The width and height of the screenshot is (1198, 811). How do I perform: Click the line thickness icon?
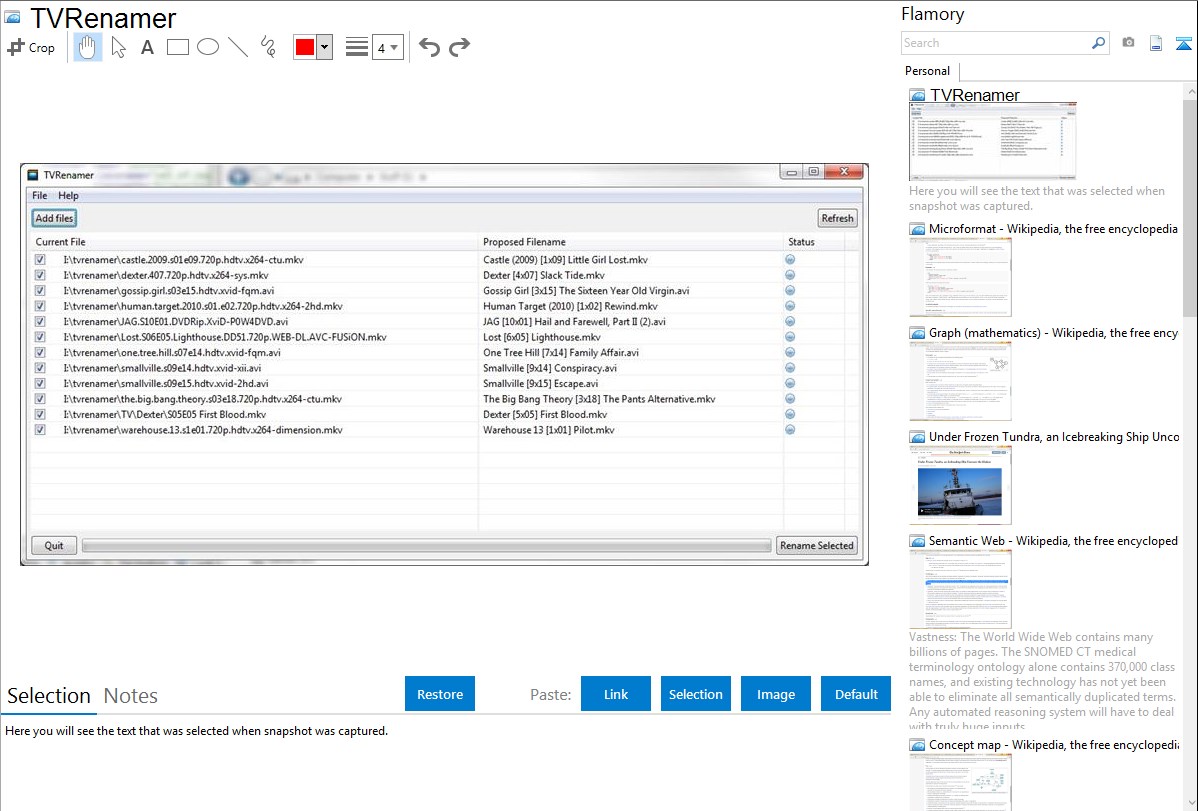pos(357,47)
